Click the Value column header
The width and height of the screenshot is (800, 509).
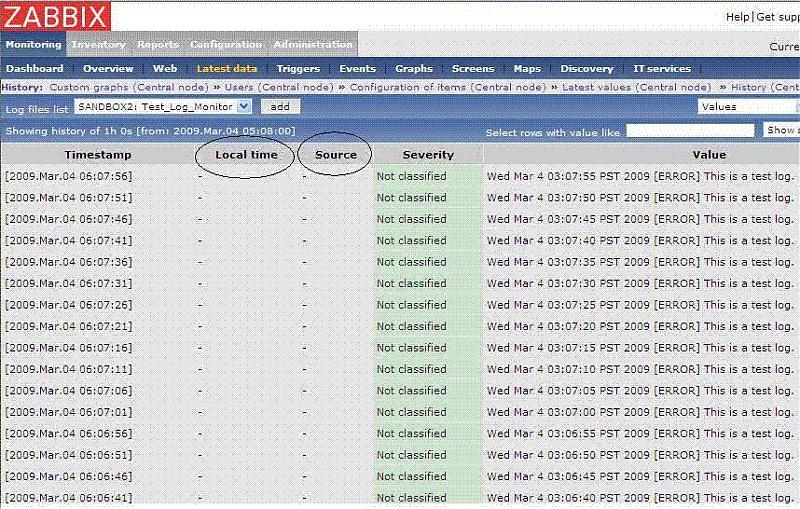pyautogui.click(x=709, y=155)
